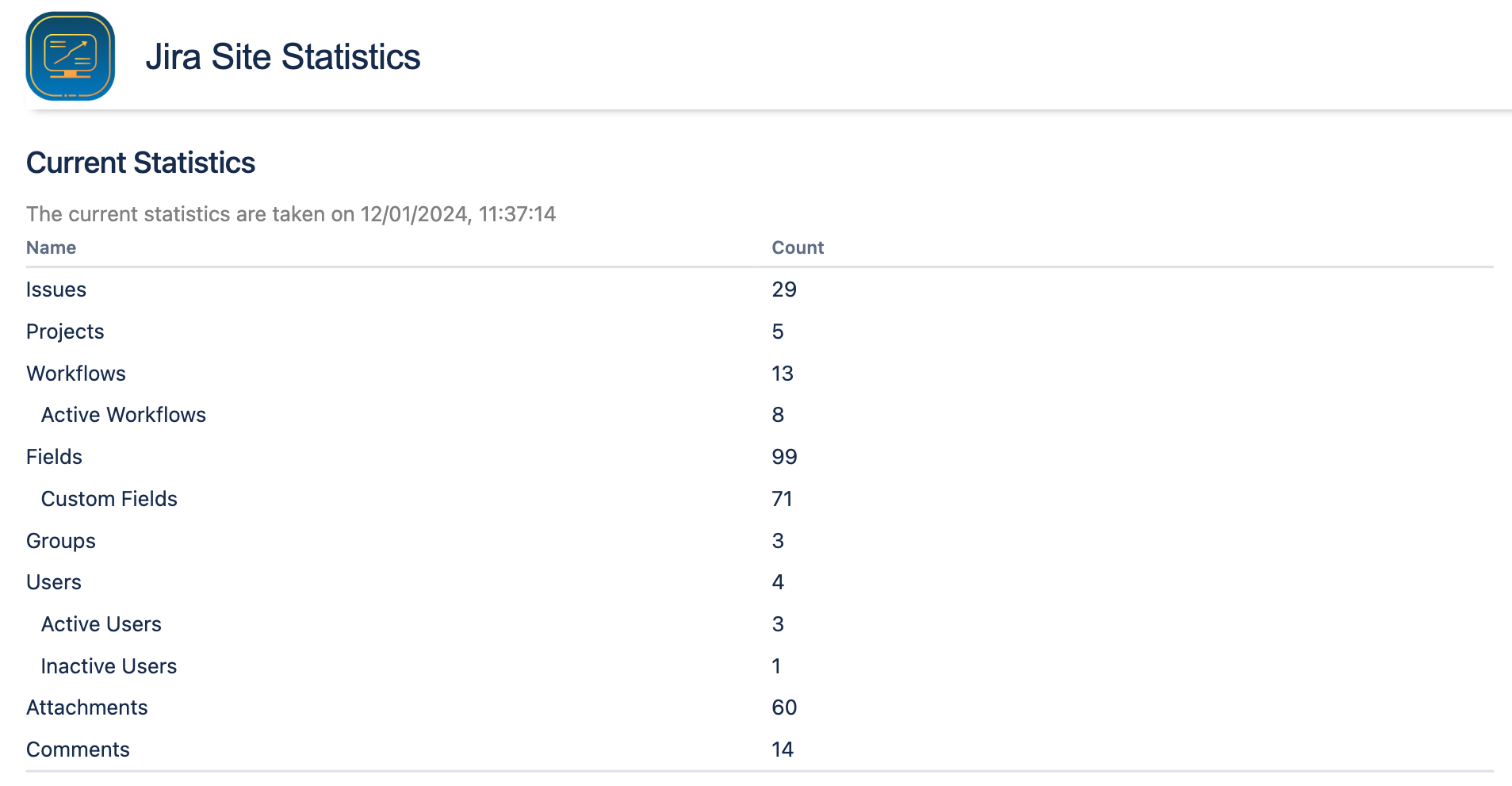Click the Issues count value 29
Viewport: 1512px width, 786px height.
(783, 289)
